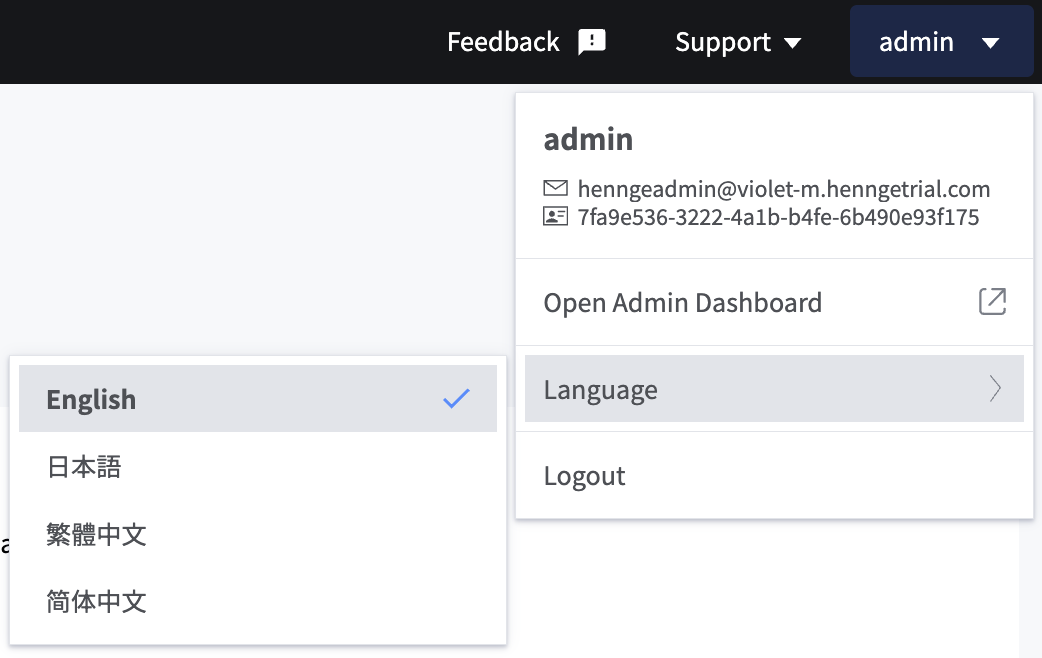Viewport: 1042px width, 658px height.
Task: Collapse the admin account dropdown
Action: (941, 41)
